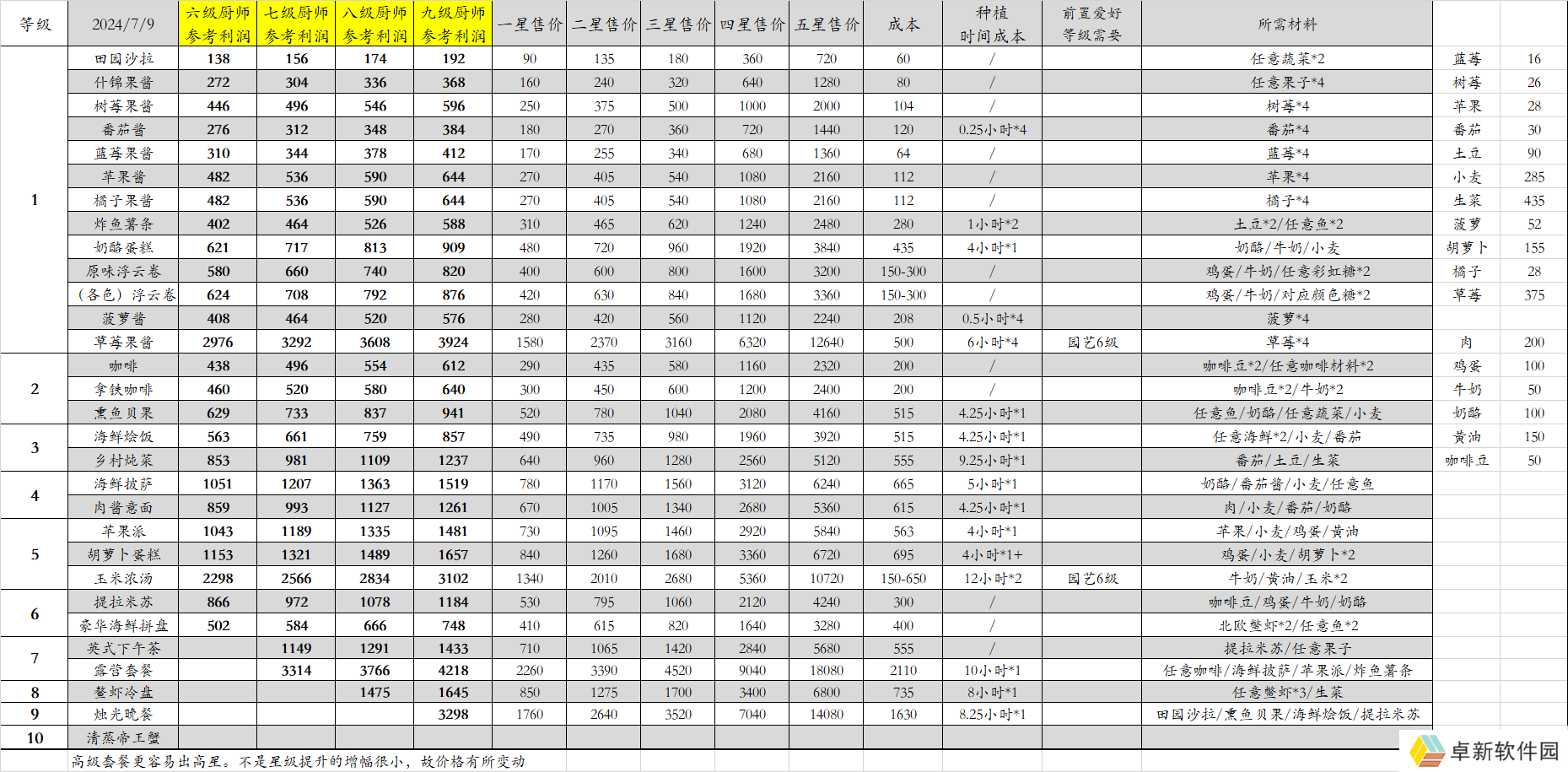Click the footnote beginning 高级套餐更容易出高星
Screen dimensions: 1568x772
(298, 760)
